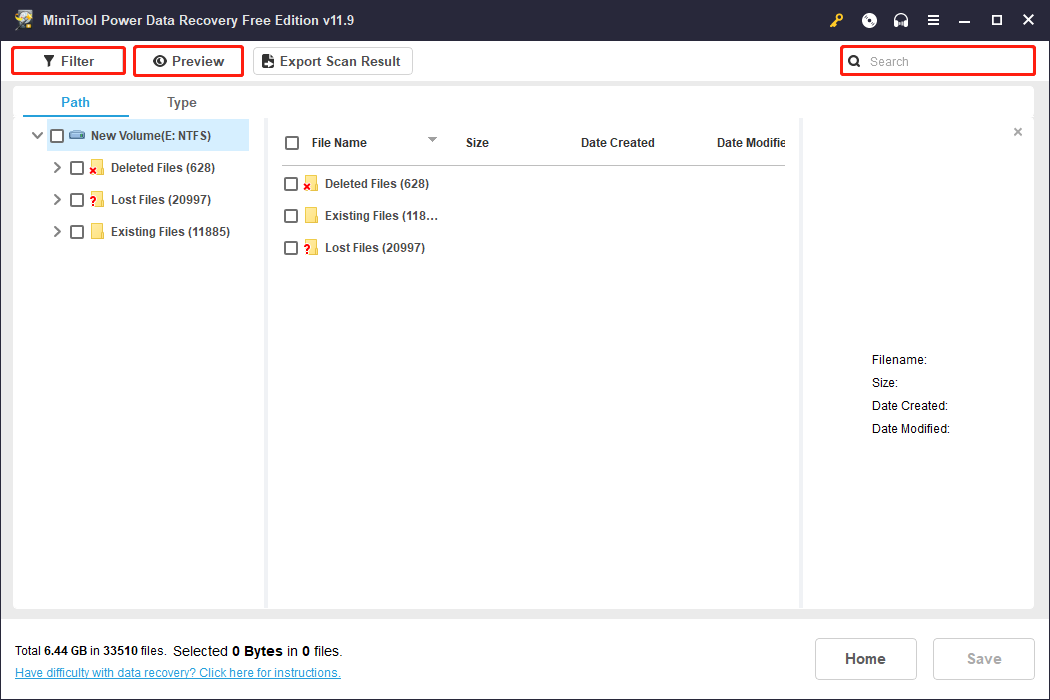
Task: Sort by Date Created column header
Action: (617, 143)
